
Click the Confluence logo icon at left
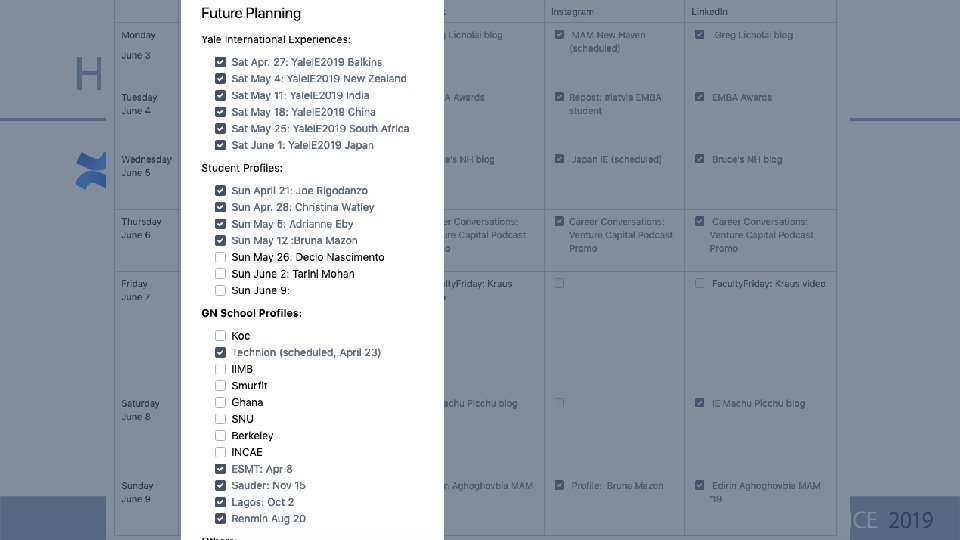coord(91,171)
